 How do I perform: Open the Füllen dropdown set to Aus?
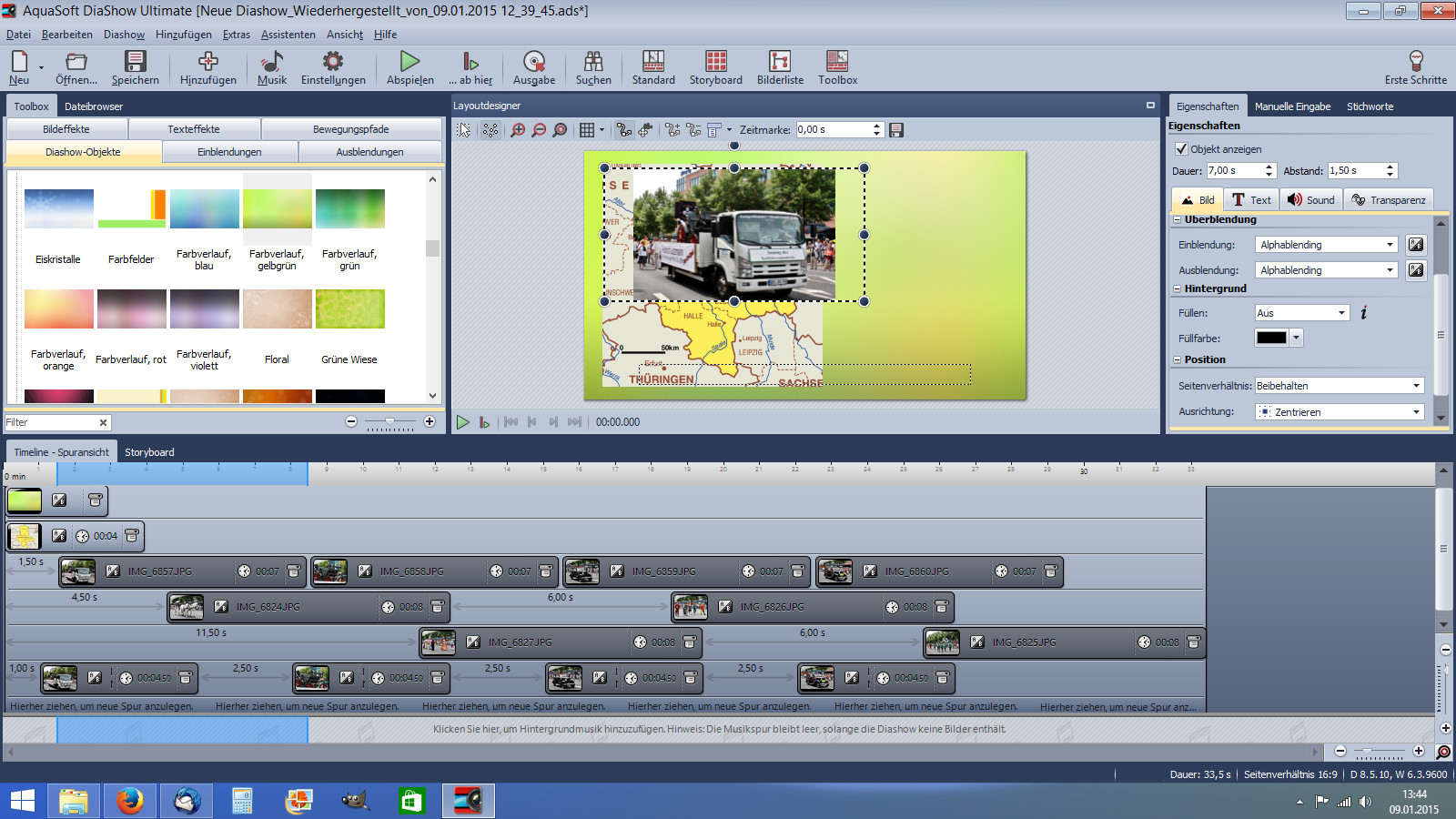pyautogui.click(x=1301, y=313)
